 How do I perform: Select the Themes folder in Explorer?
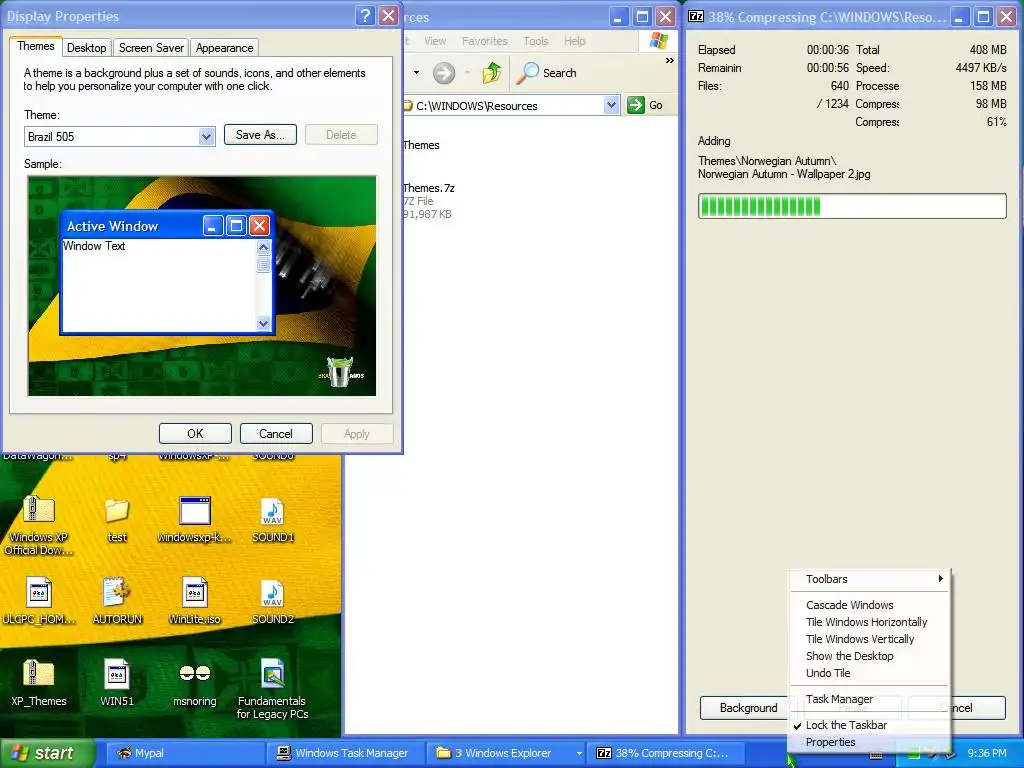coord(421,145)
